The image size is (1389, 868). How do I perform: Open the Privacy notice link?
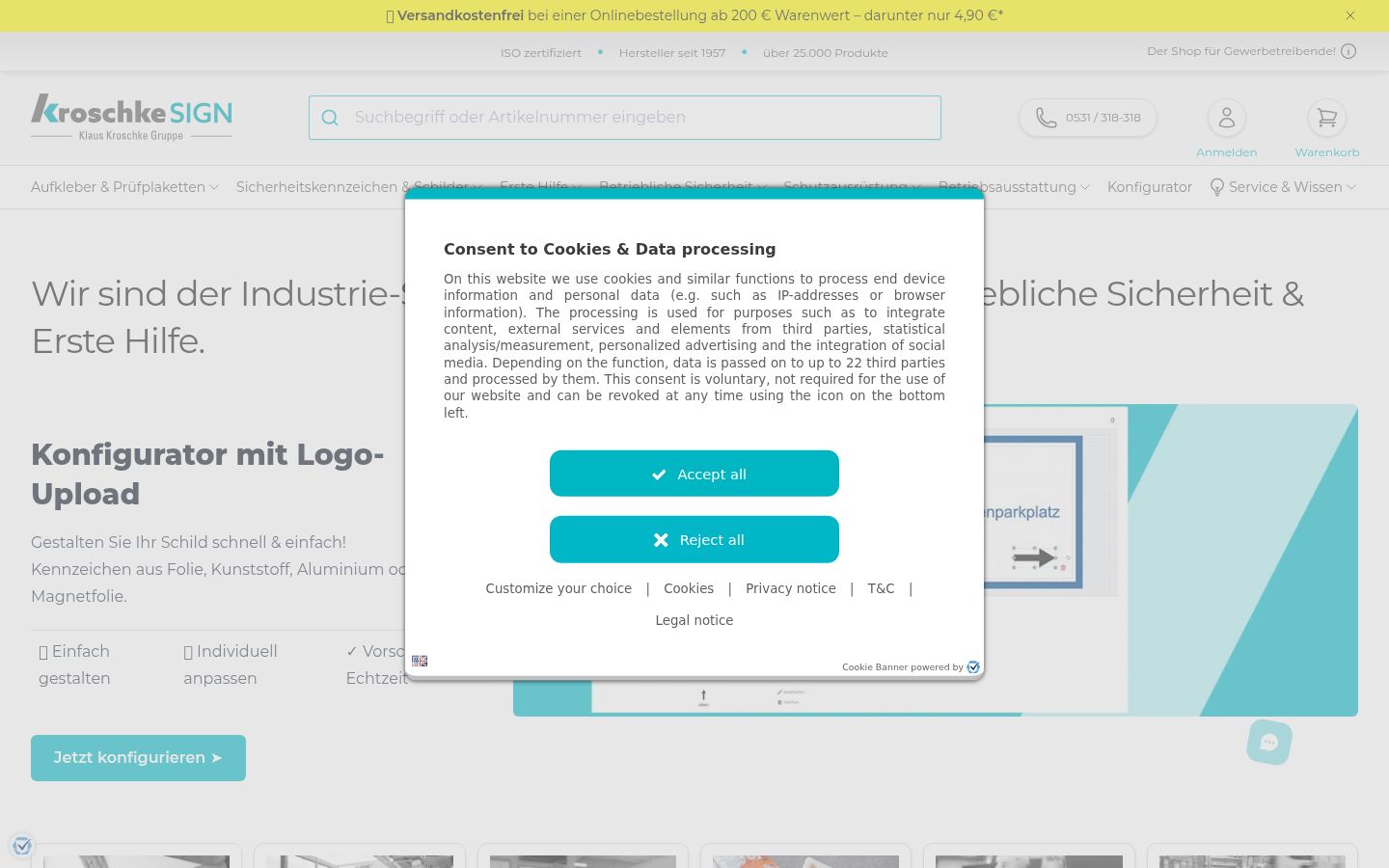(x=791, y=588)
